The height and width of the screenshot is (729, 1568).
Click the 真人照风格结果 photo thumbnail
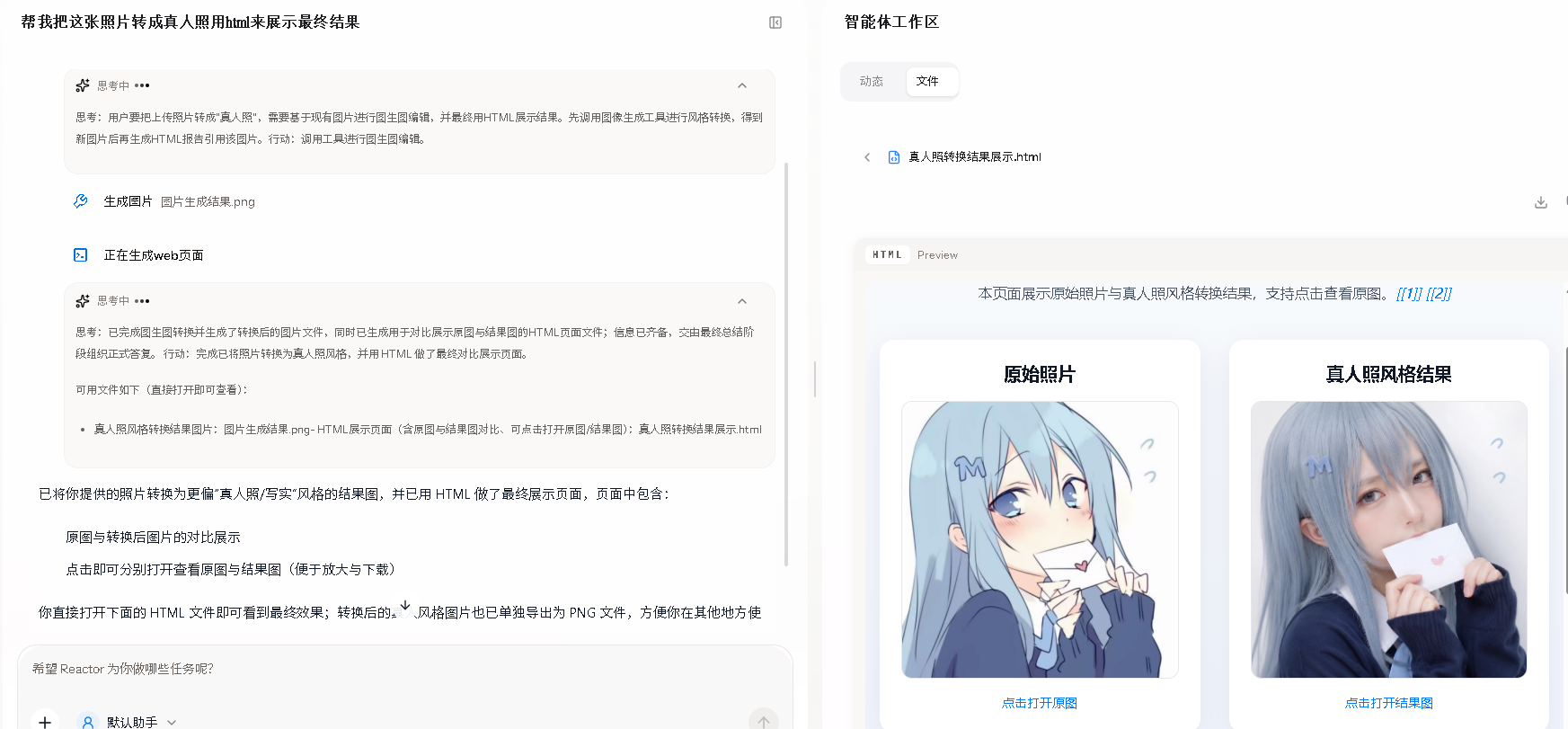pos(1389,539)
